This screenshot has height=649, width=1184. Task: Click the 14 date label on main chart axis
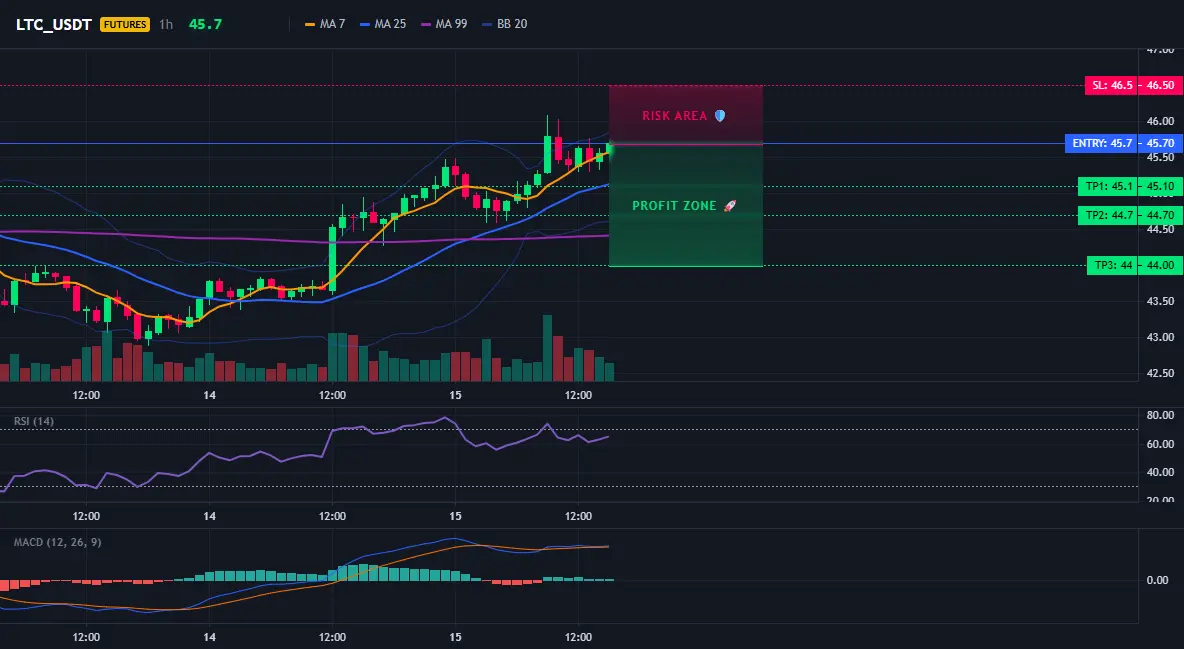[x=209, y=395]
